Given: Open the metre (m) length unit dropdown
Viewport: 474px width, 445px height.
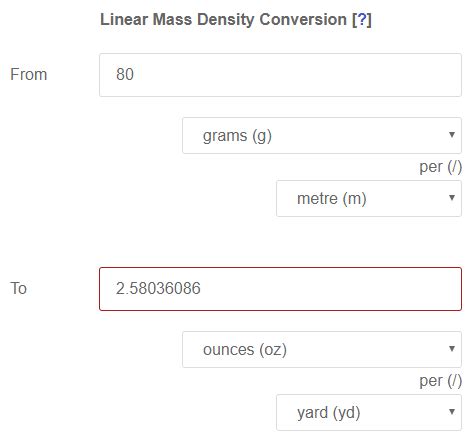Looking at the screenshot, I should [369, 198].
